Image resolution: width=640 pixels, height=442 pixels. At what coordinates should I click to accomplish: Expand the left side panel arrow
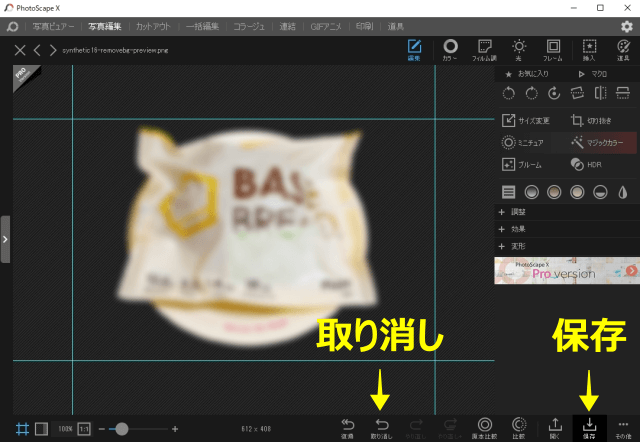coord(5,239)
